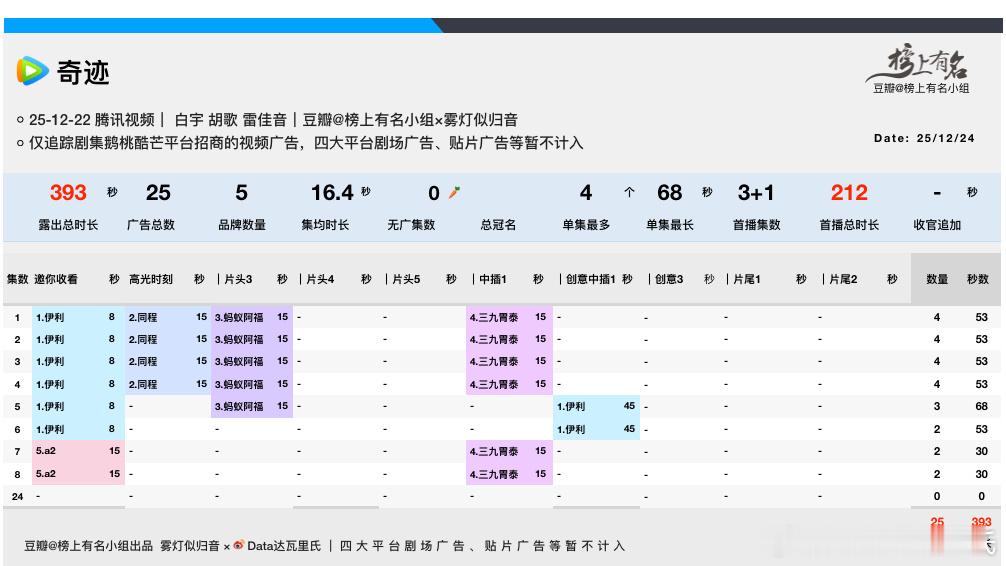Click the 4.三九胃泰 cell in episode 8 row
This screenshot has height=566, width=1006.
click(493, 474)
